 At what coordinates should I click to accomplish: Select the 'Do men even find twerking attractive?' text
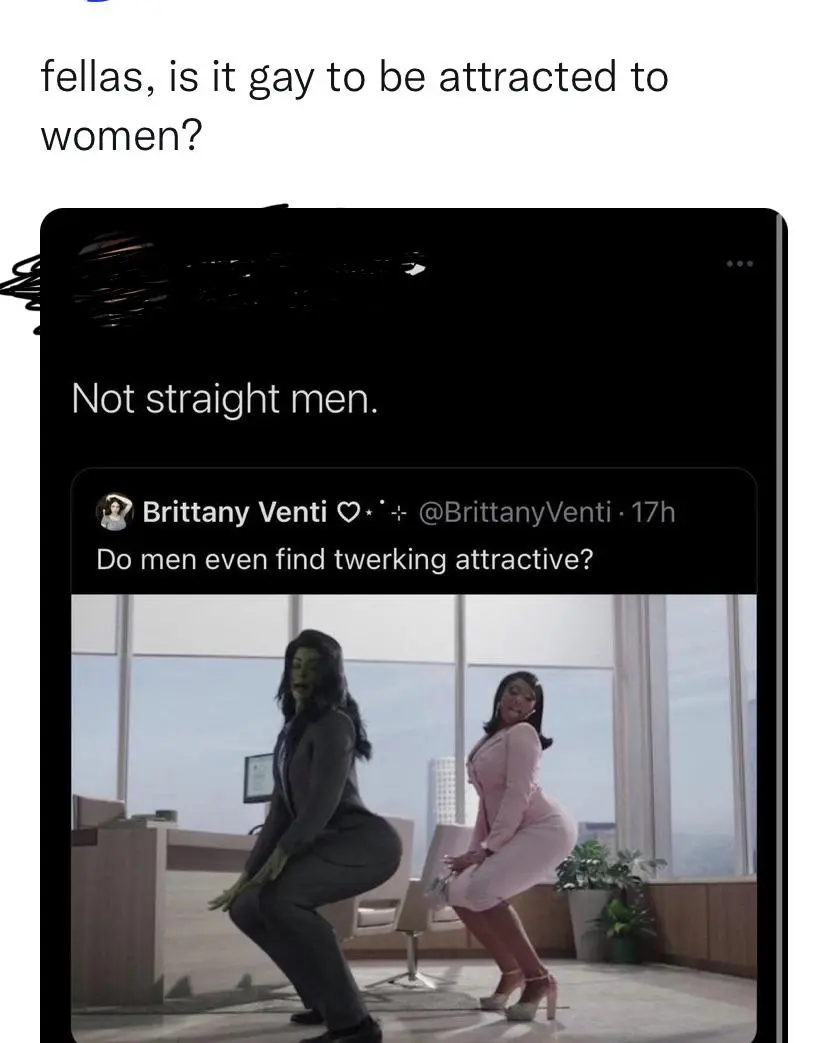point(345,559)
